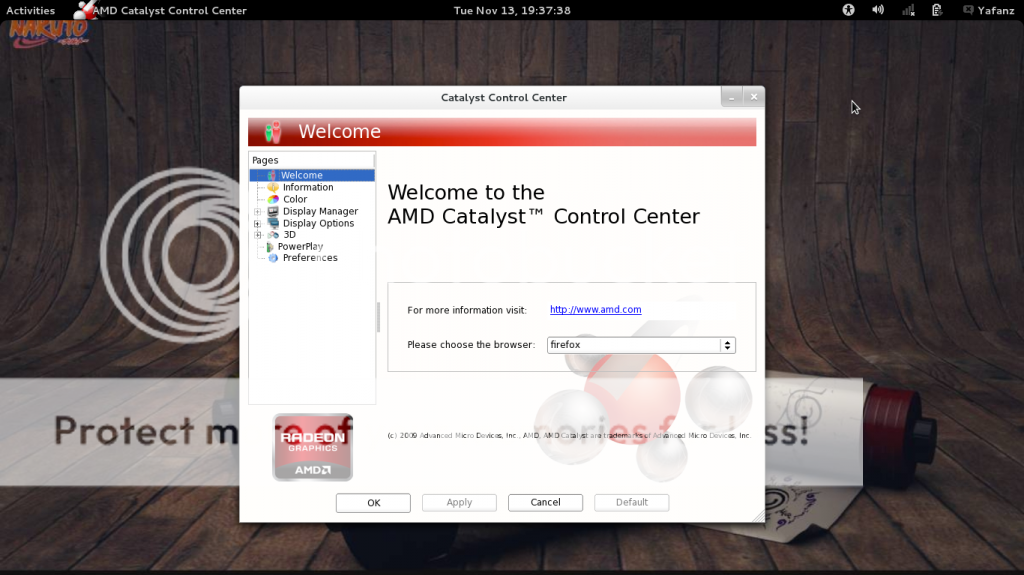The height and width of the screenshot is (575, 1024).
Task: Click the Radeon Graphics AMD logo
Action: tap(313, 447)
